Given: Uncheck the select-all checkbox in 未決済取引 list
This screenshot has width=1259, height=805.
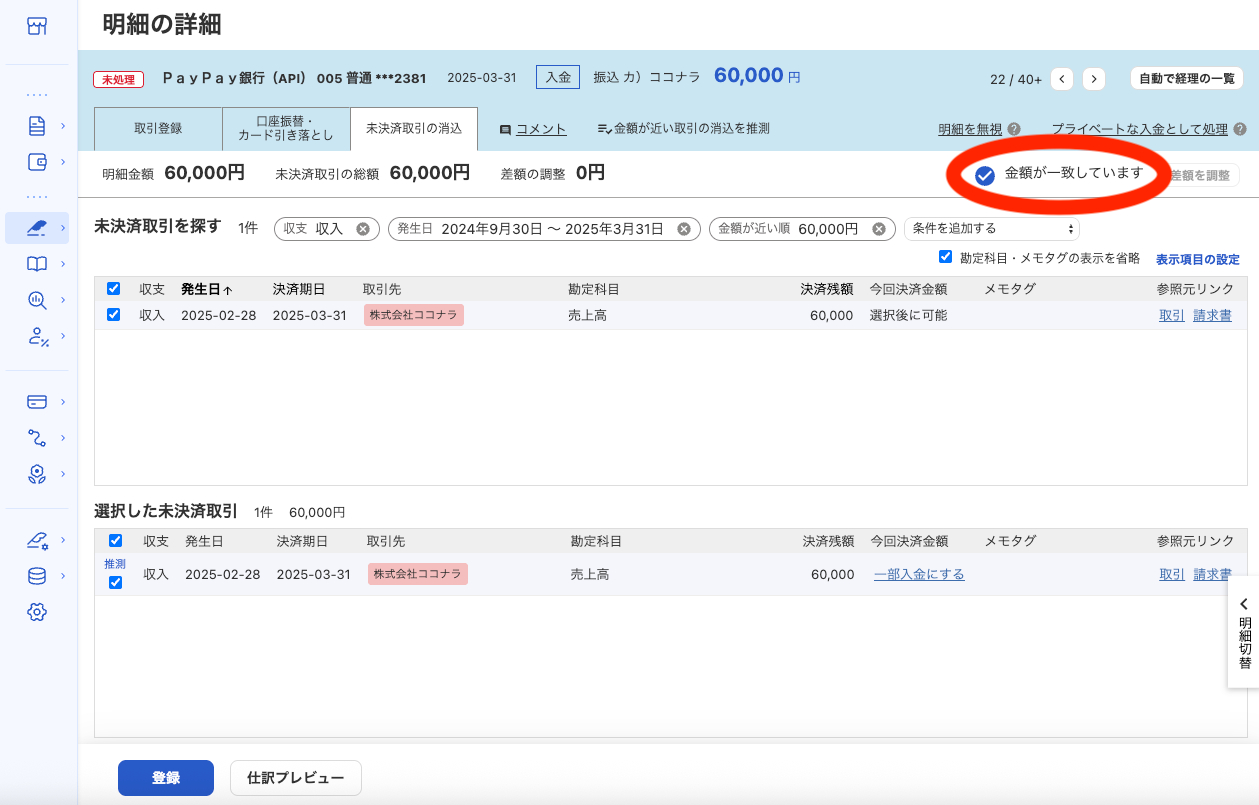Looking at the screenshot, I should 115,288.
